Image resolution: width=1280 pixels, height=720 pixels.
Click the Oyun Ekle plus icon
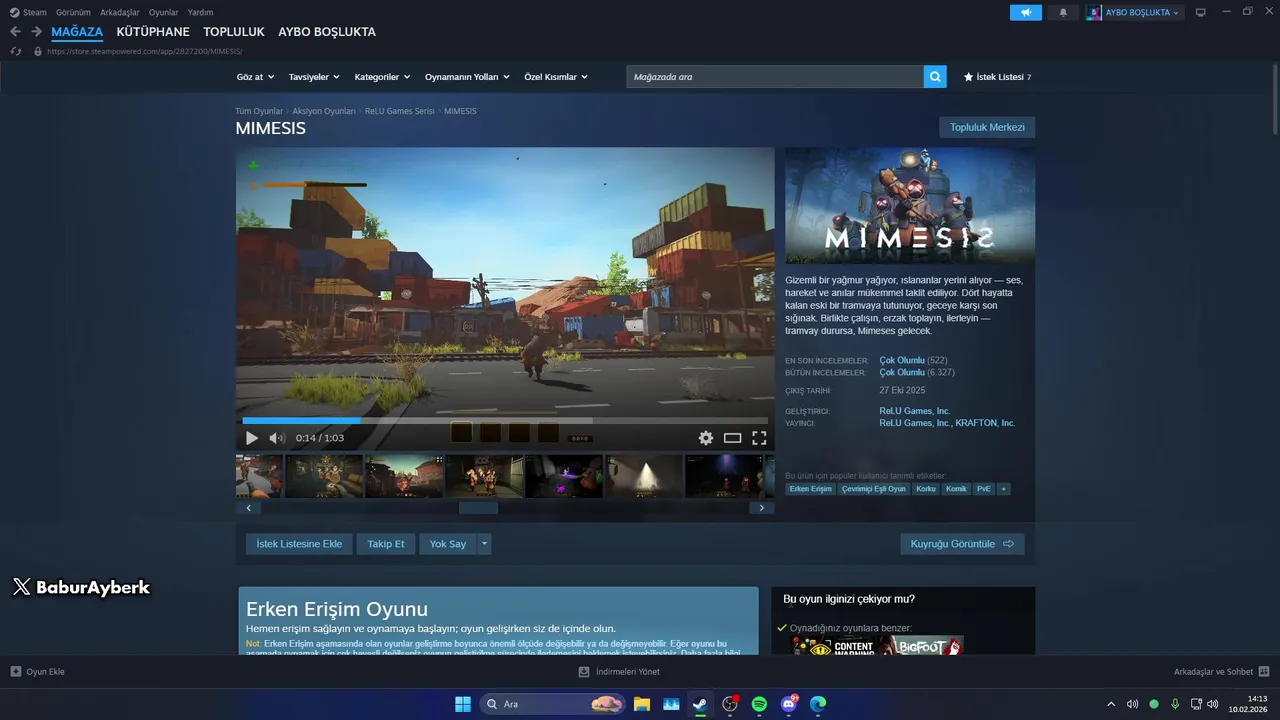point(16,672)
